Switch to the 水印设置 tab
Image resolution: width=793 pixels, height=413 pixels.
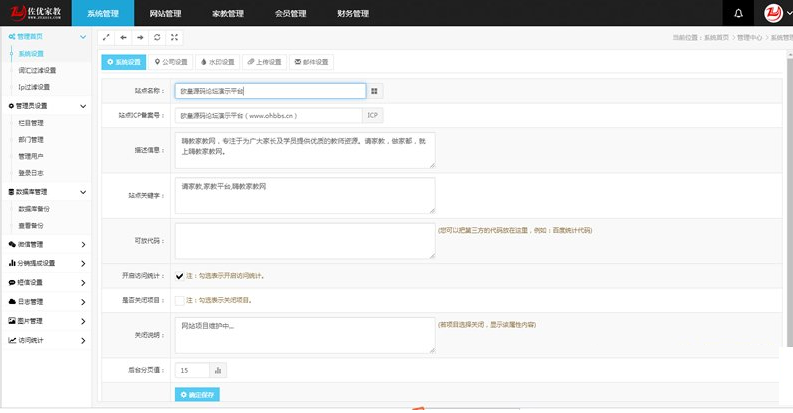(217, 62)
